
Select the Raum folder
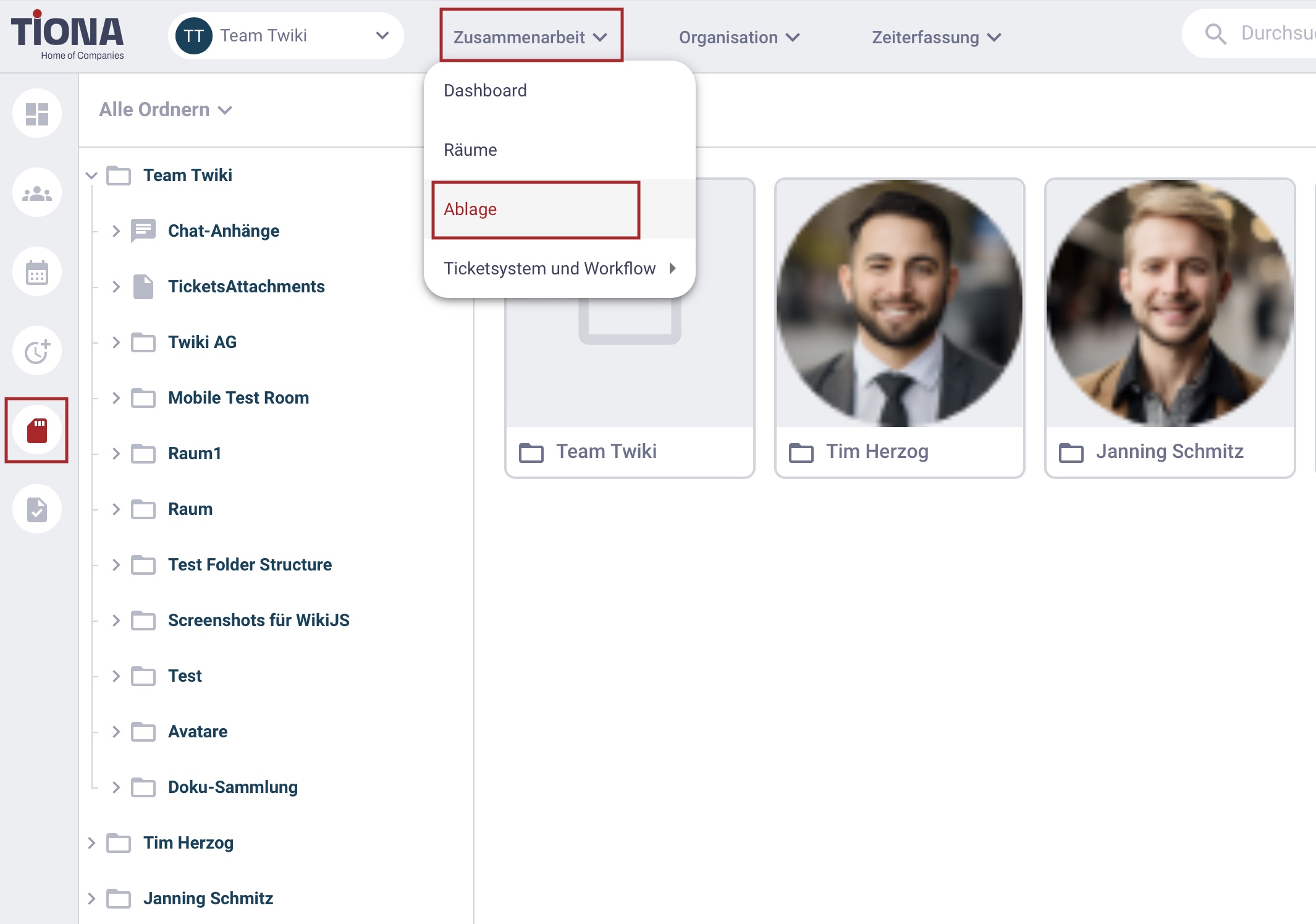190,509
